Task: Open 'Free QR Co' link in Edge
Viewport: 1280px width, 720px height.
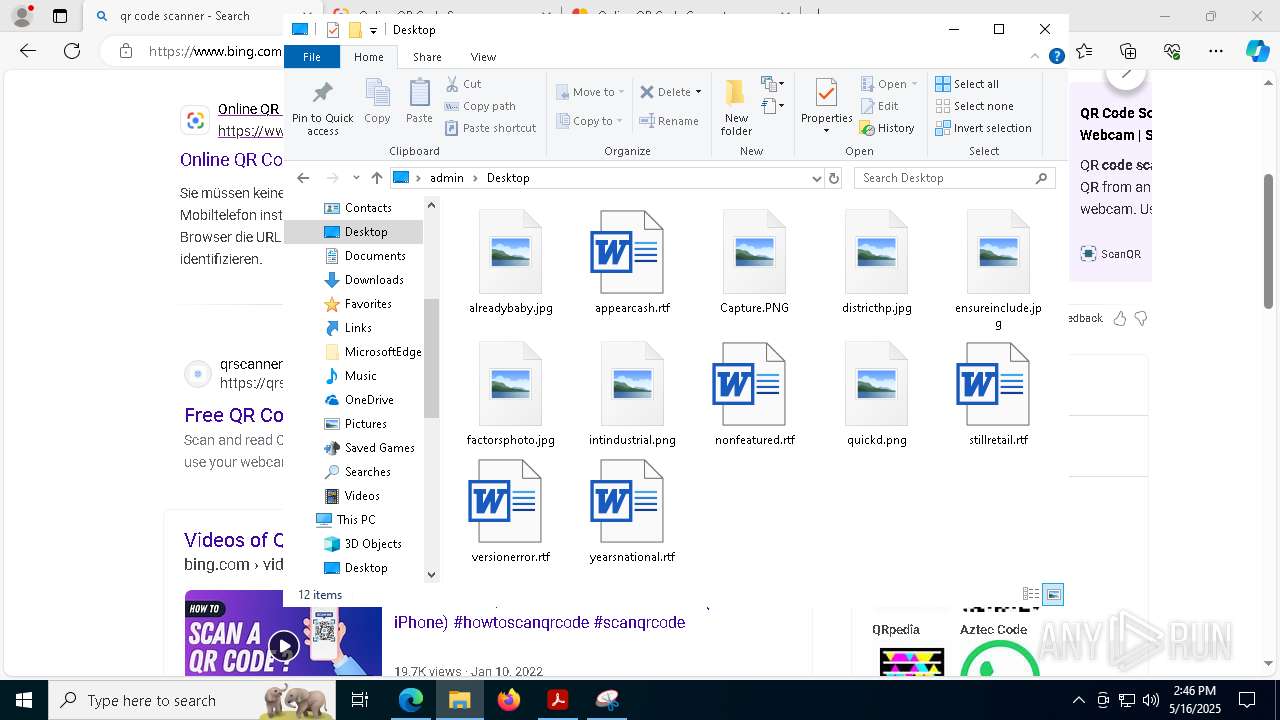Action: (234, 415)
